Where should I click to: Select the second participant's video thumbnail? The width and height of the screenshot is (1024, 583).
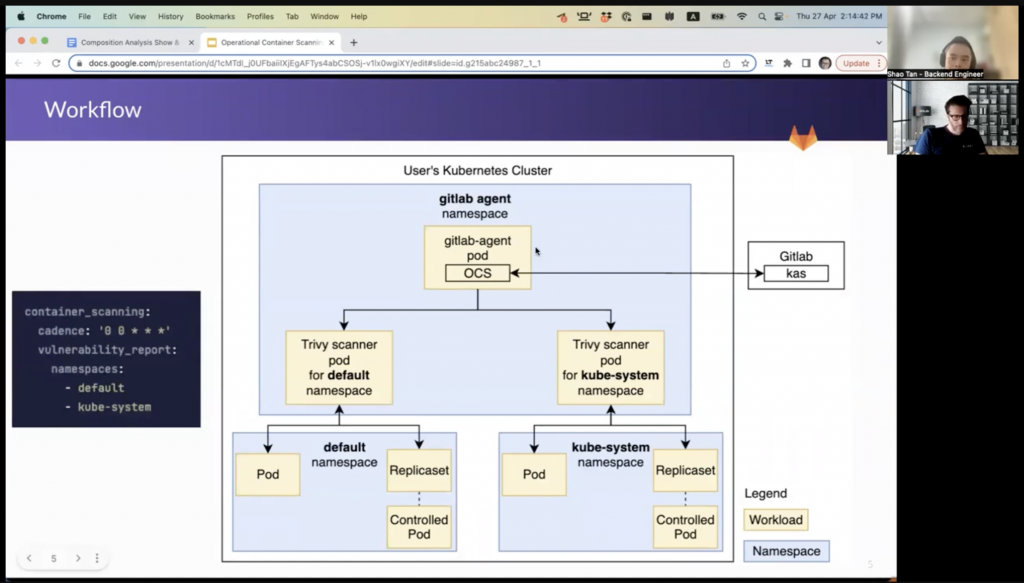pyautogui.click(x=952, y=118)
